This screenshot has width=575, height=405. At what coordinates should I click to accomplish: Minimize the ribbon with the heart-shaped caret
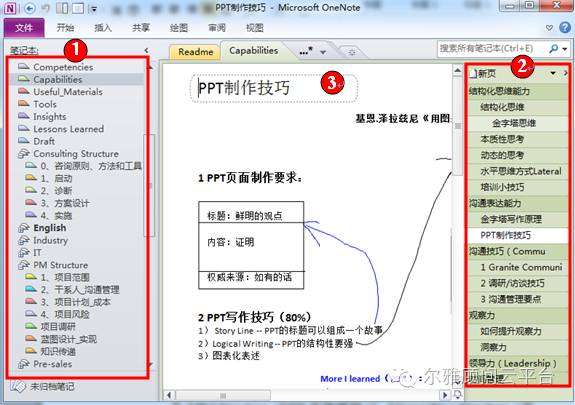click(x=549, y=28)
